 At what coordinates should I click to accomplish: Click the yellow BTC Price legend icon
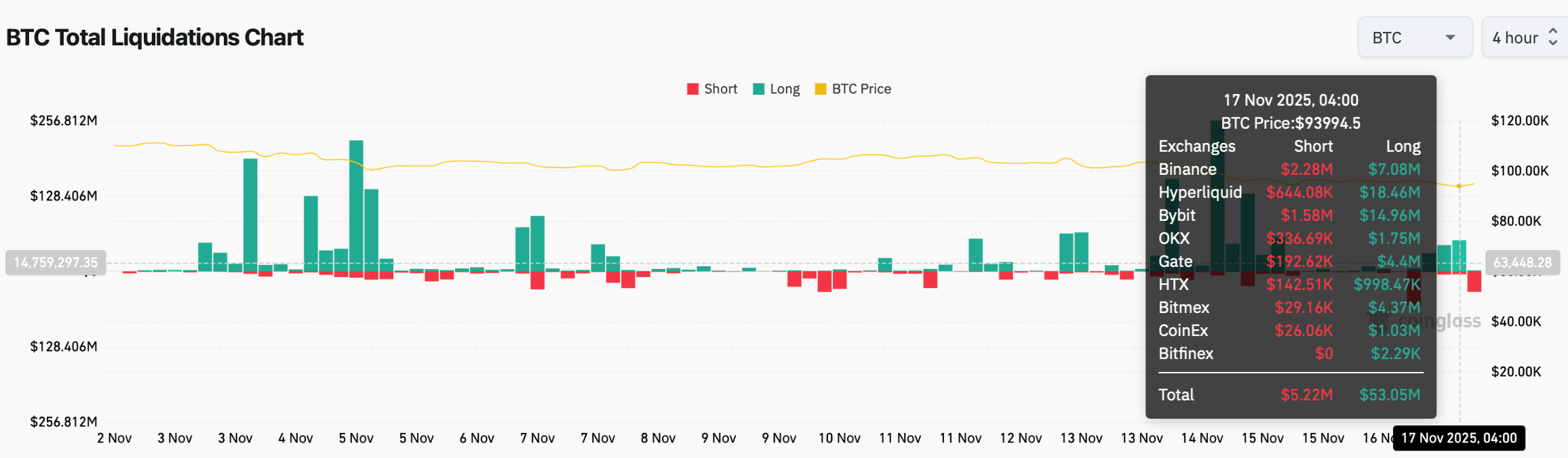820,89
